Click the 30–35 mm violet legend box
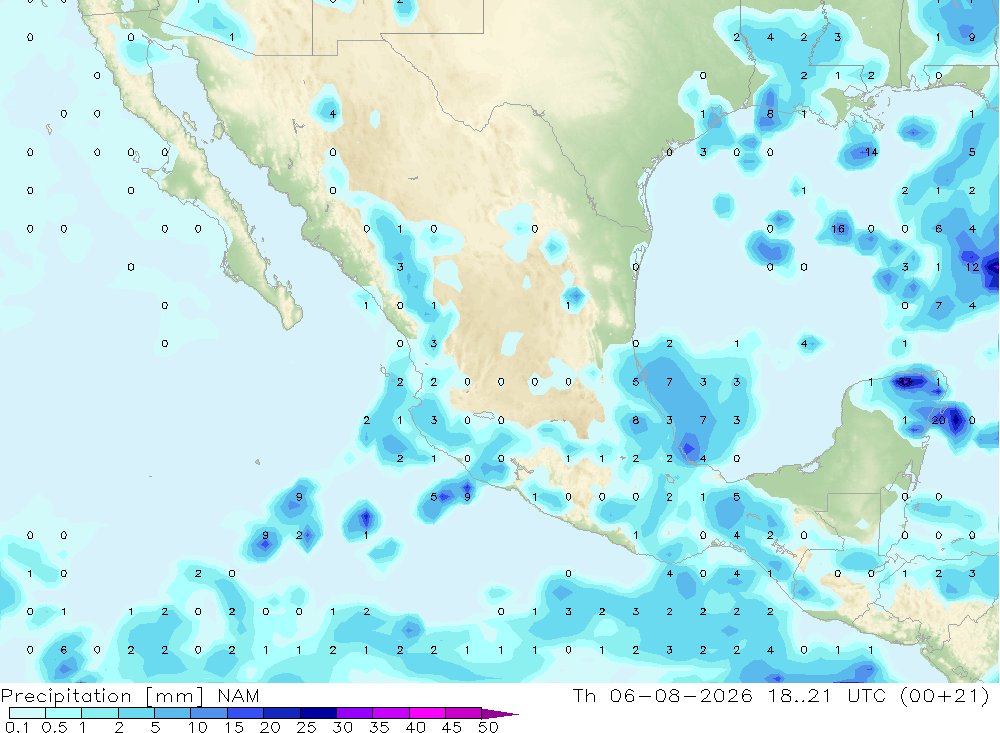 (x=355, y=713)
